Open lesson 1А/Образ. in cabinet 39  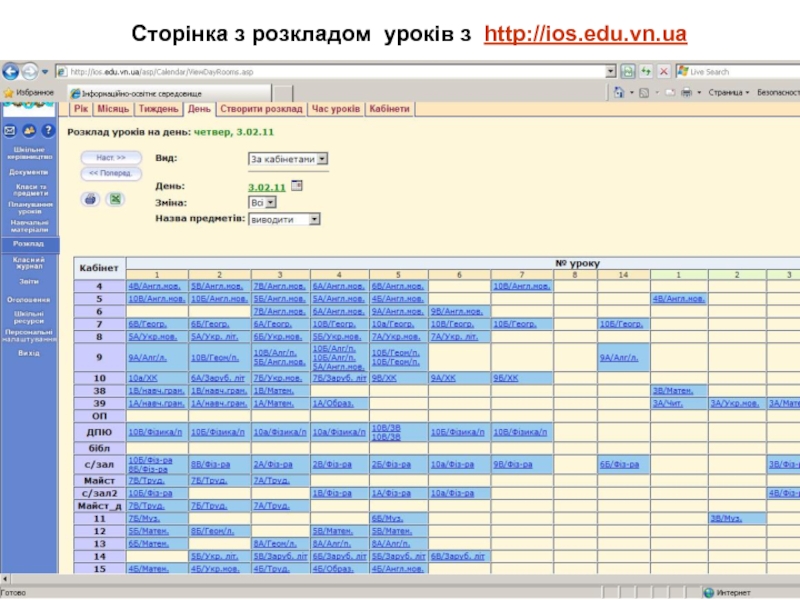(333, 404)
